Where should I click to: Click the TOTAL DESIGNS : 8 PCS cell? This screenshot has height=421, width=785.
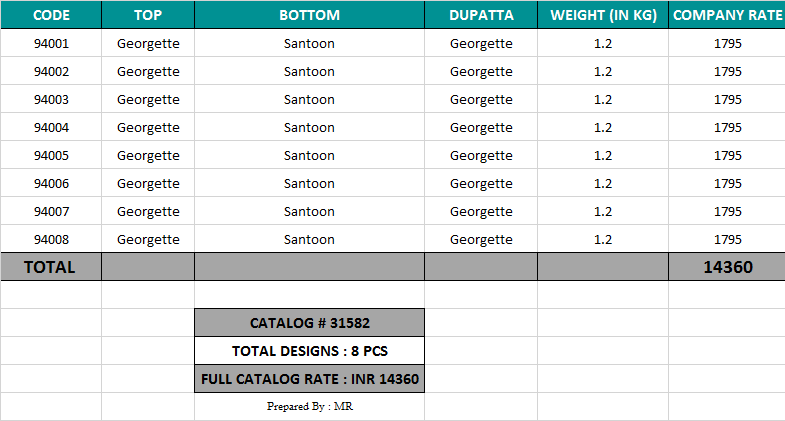[309, 351]
